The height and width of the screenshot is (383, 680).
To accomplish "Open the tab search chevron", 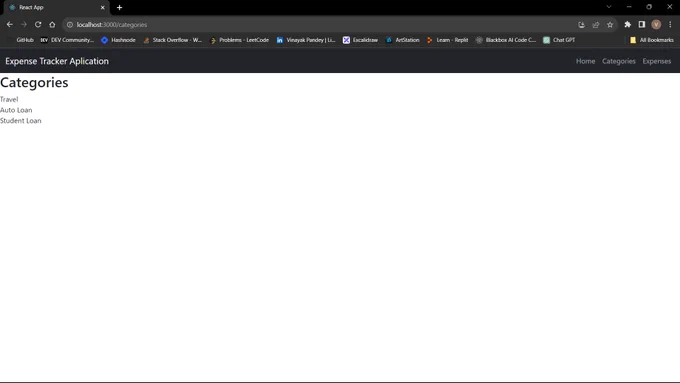I will tap(609, 7).
